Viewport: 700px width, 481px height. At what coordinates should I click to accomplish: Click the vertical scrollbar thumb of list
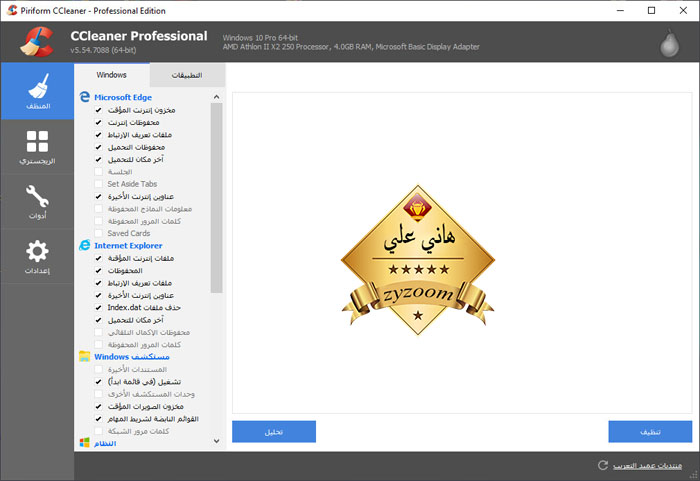(x=217, y=198)
